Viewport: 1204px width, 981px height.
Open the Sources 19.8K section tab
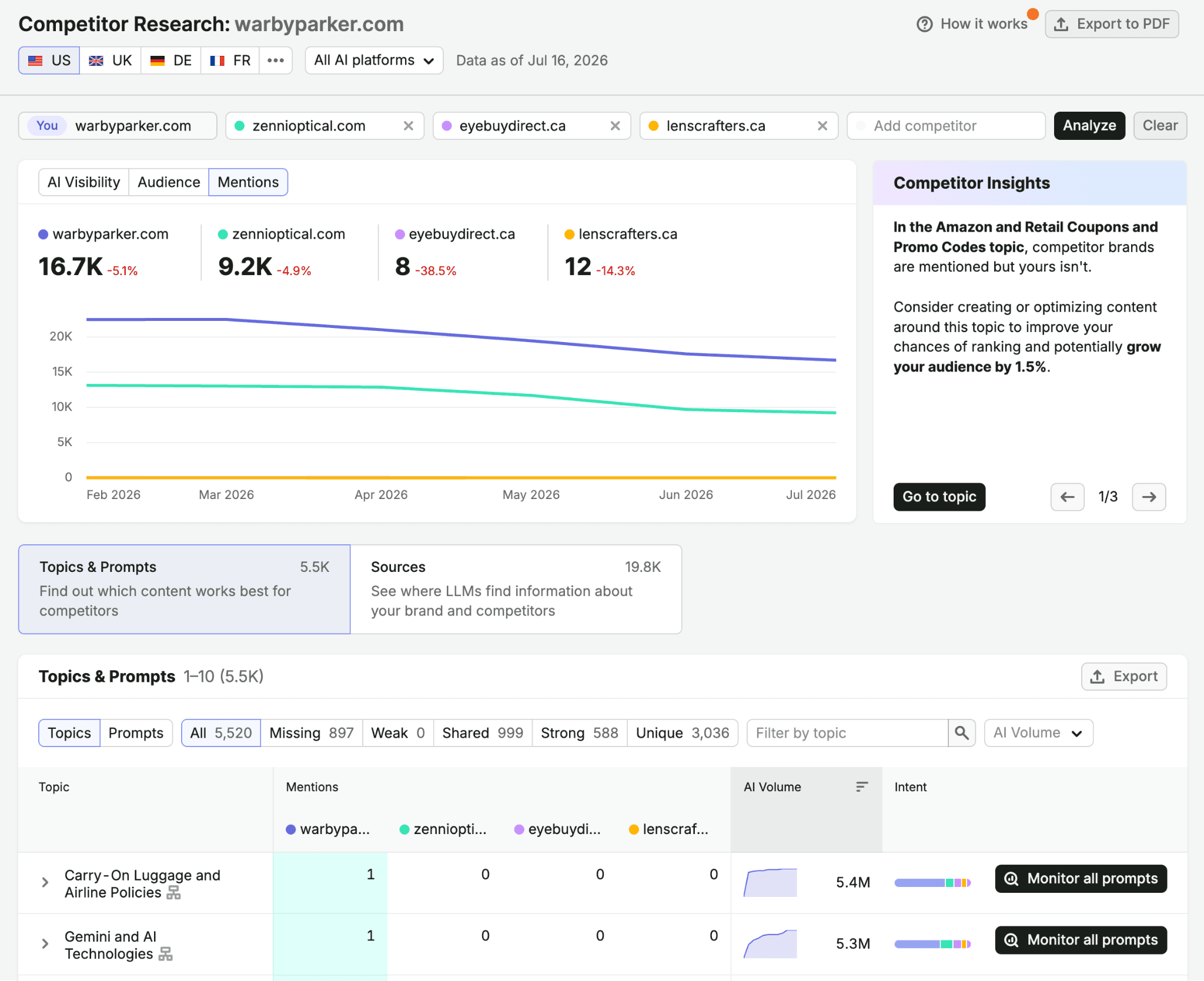516,589
